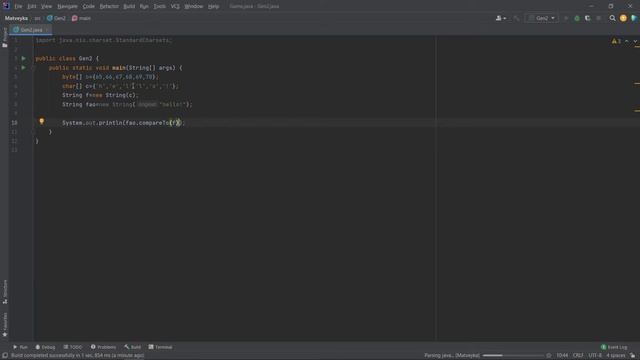
Task: Open the Navigate menu
Action: pyautogui.click(x=67, y=7)
